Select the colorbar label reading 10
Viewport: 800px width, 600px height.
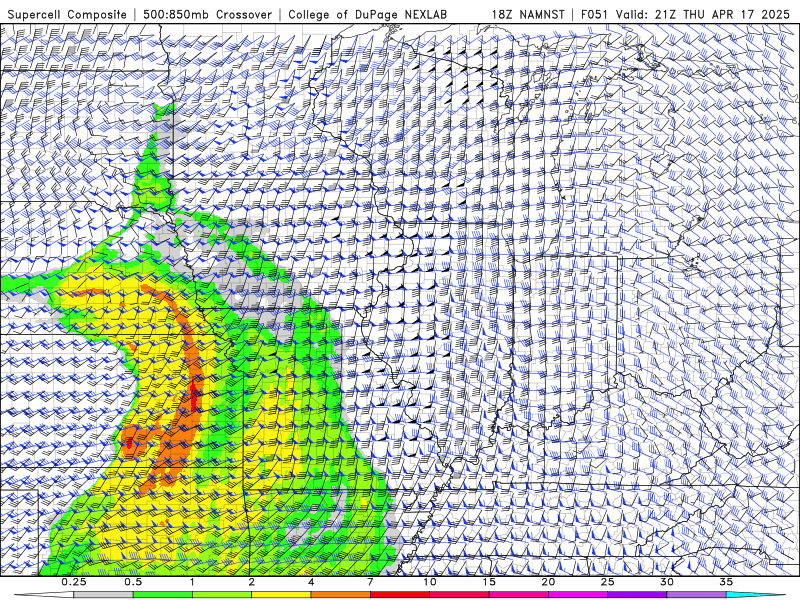(x=430, y=582)
